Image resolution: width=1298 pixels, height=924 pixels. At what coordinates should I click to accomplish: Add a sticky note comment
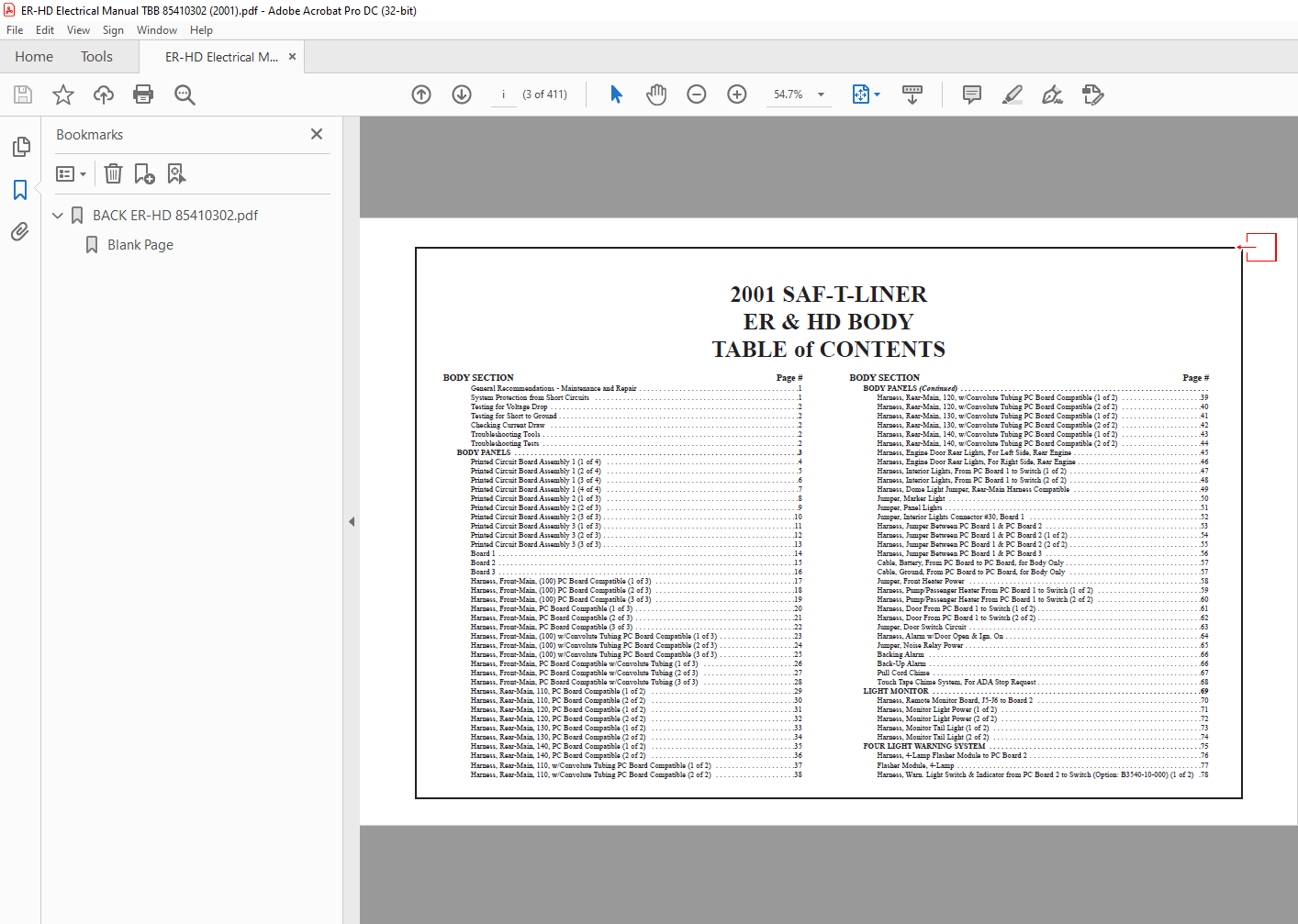point(972,95)
